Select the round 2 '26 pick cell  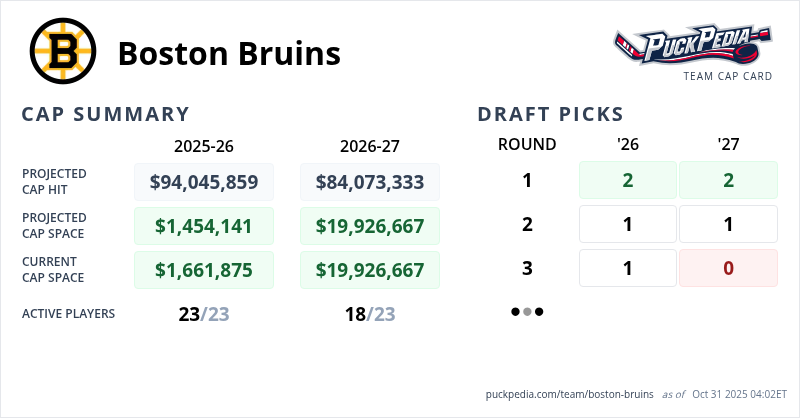(x=628, y=224)
